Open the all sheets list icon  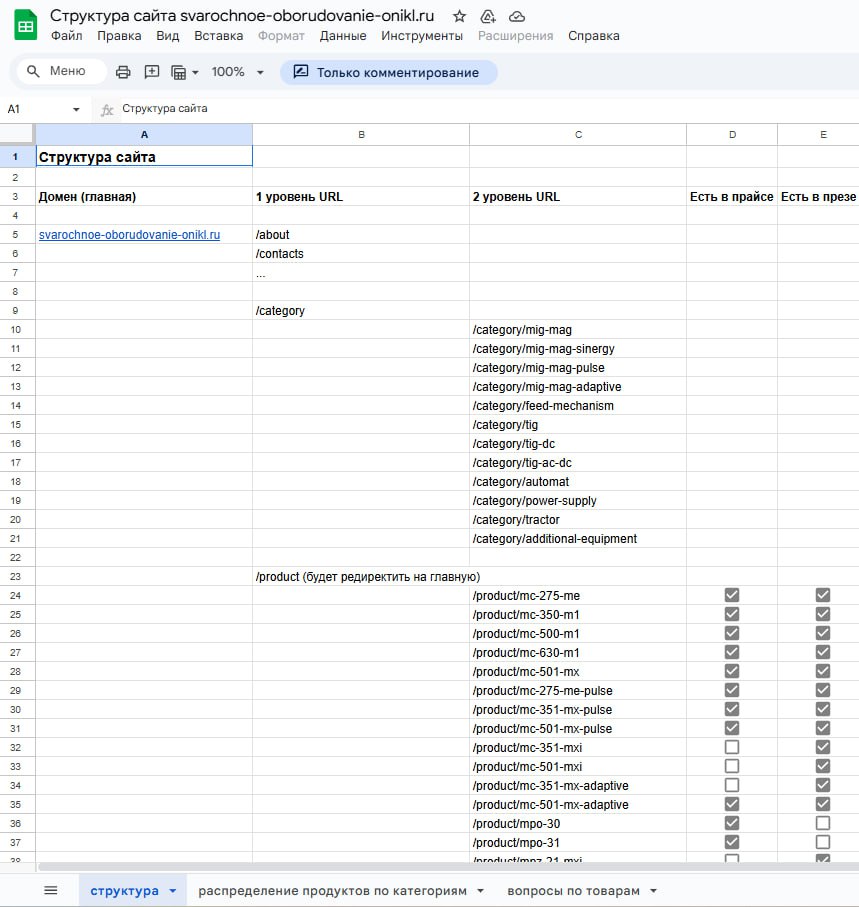51,890
